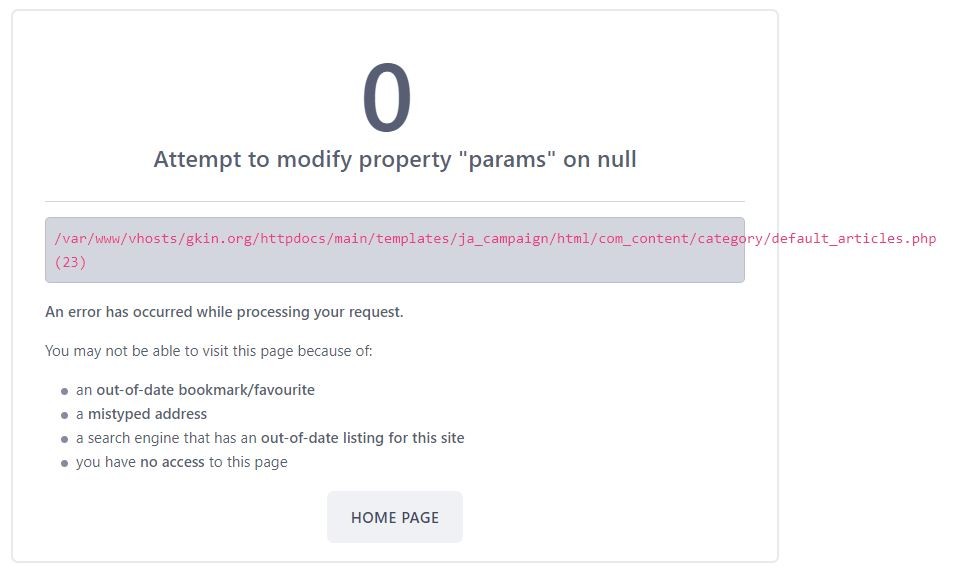Click the overflowing "default_articles.php" filename
Screen dimensions: 955x580
[854, 239]
